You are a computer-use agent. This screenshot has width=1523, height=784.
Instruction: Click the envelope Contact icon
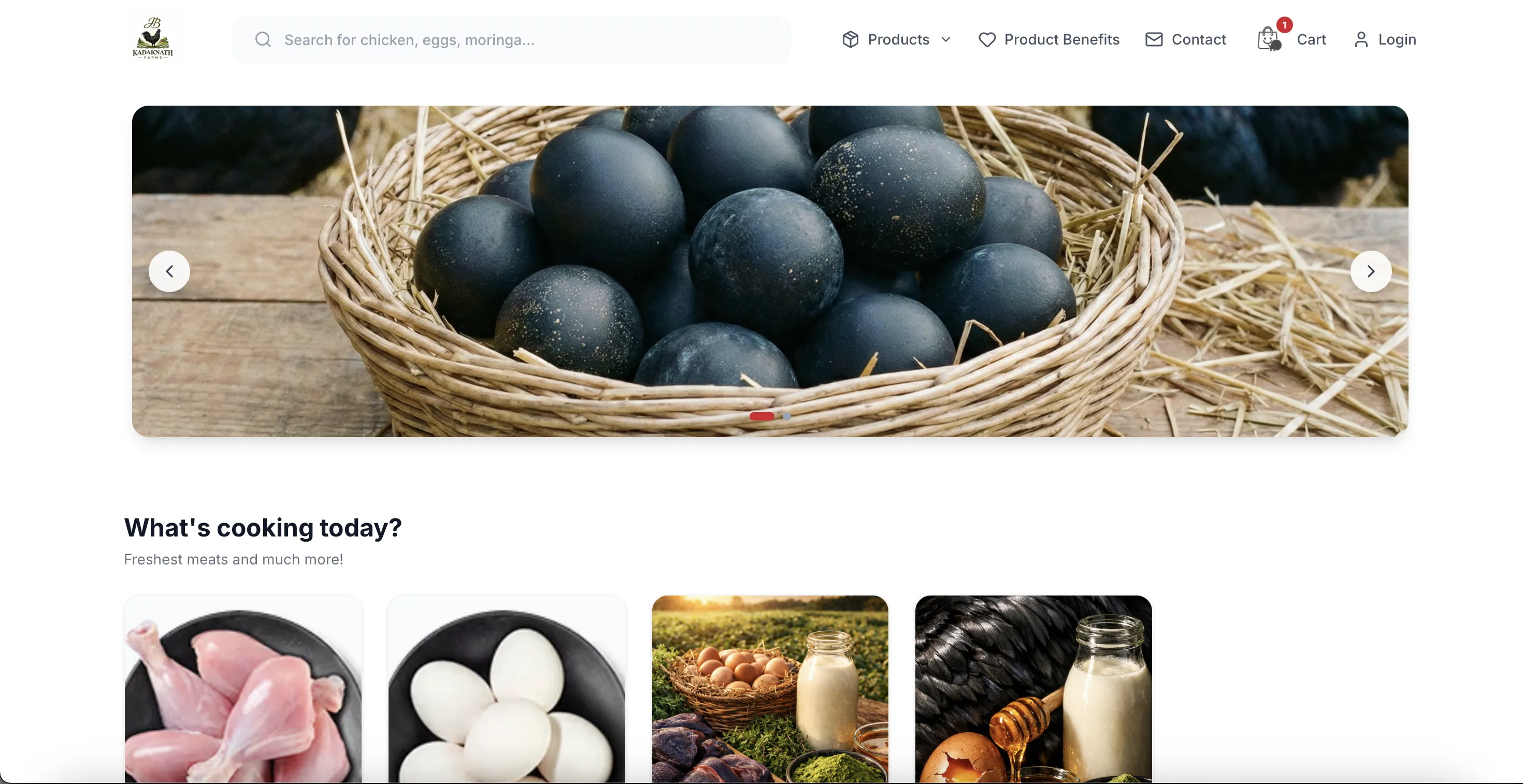(1154, 39)
